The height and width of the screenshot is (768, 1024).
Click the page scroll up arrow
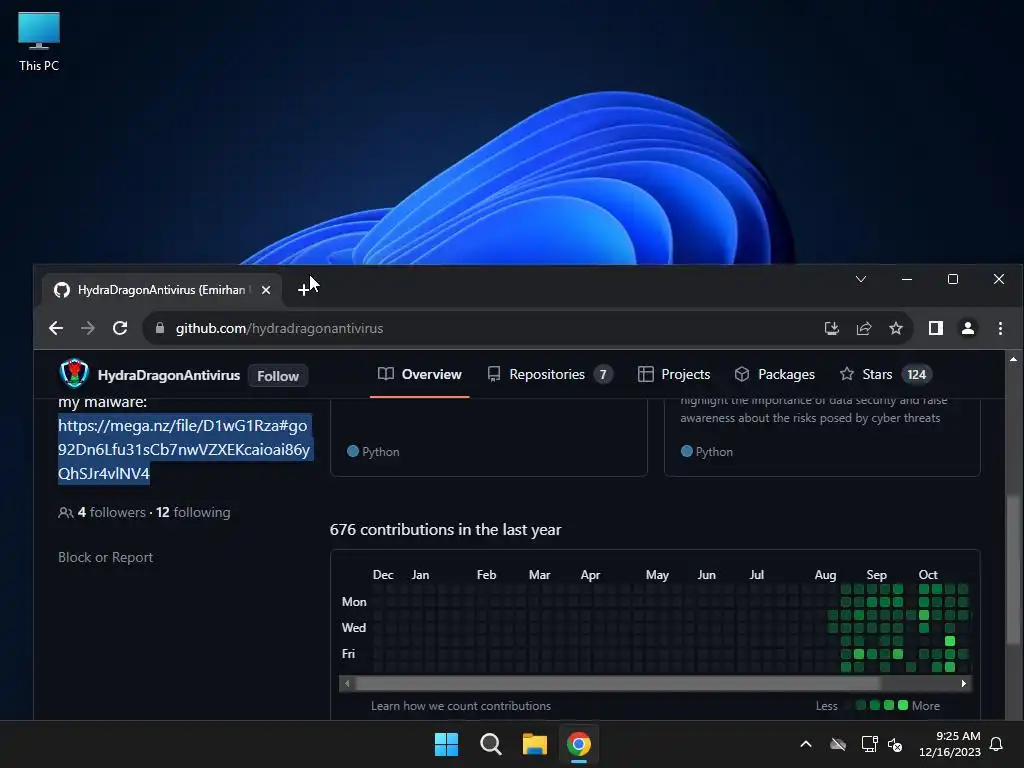pyautogui.click(x=1013, y=359)
